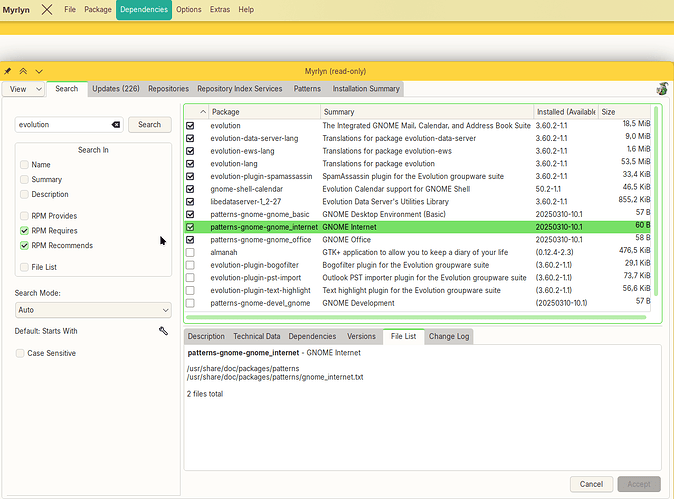This screenshot has height=499, width=674.
Task: Select the evolution-data-server-lang row
Action: [418, 138]
